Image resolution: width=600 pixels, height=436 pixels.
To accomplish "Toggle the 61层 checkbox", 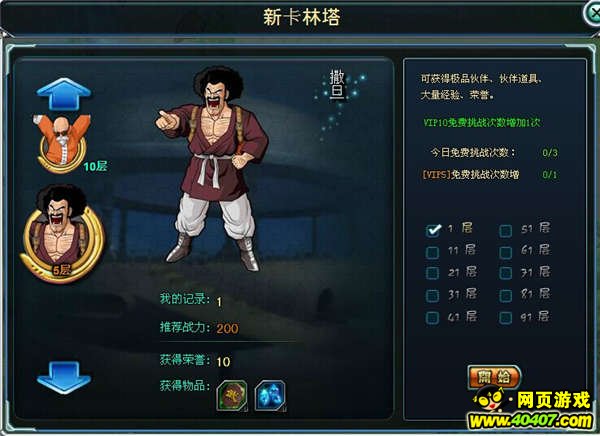I will coord(505,252).
